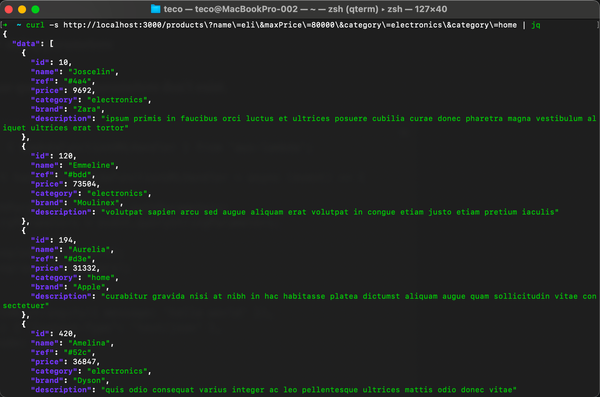This screenshot has width=600, height=397.
Task: Click the green prompt arrow
Action: [5, 25]
